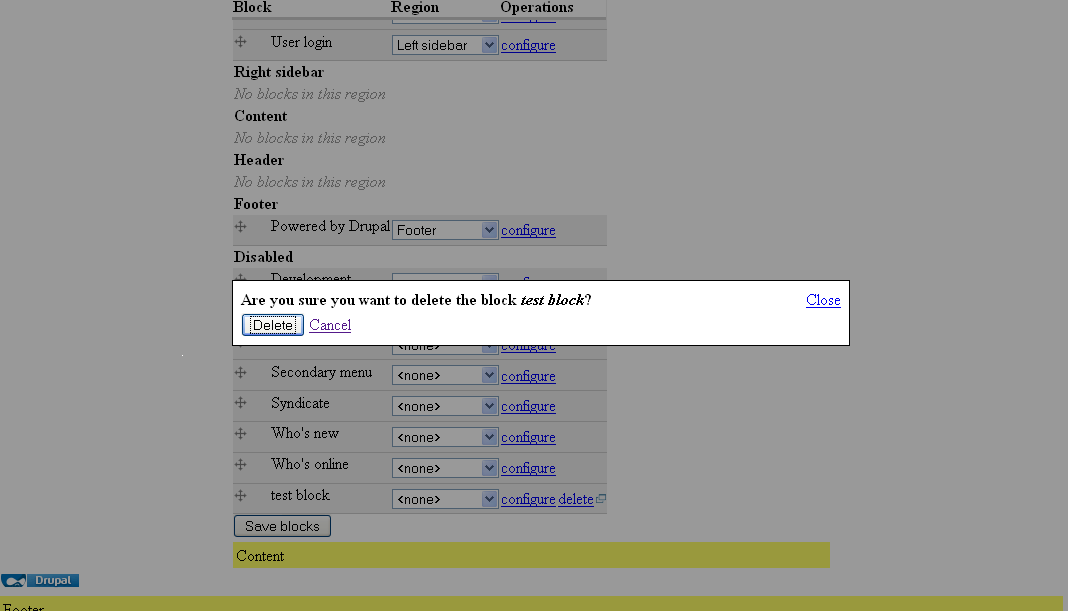Image resolution: width=1068 pixels, height=611 pixels.
Task: Open the Who's online region dropdown
Action: click(x=445, y=468)
